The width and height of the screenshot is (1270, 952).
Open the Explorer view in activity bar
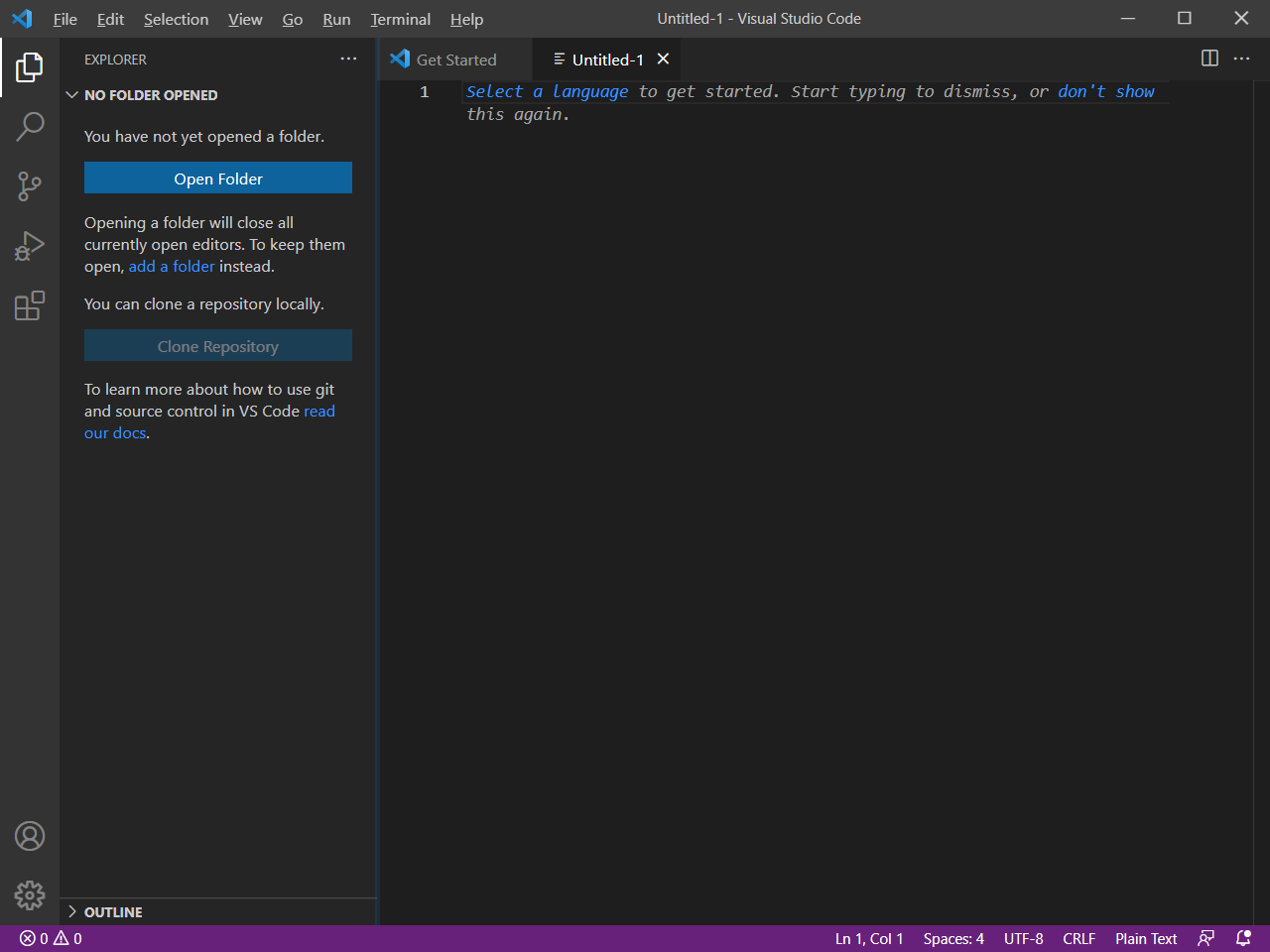(30, 67)
